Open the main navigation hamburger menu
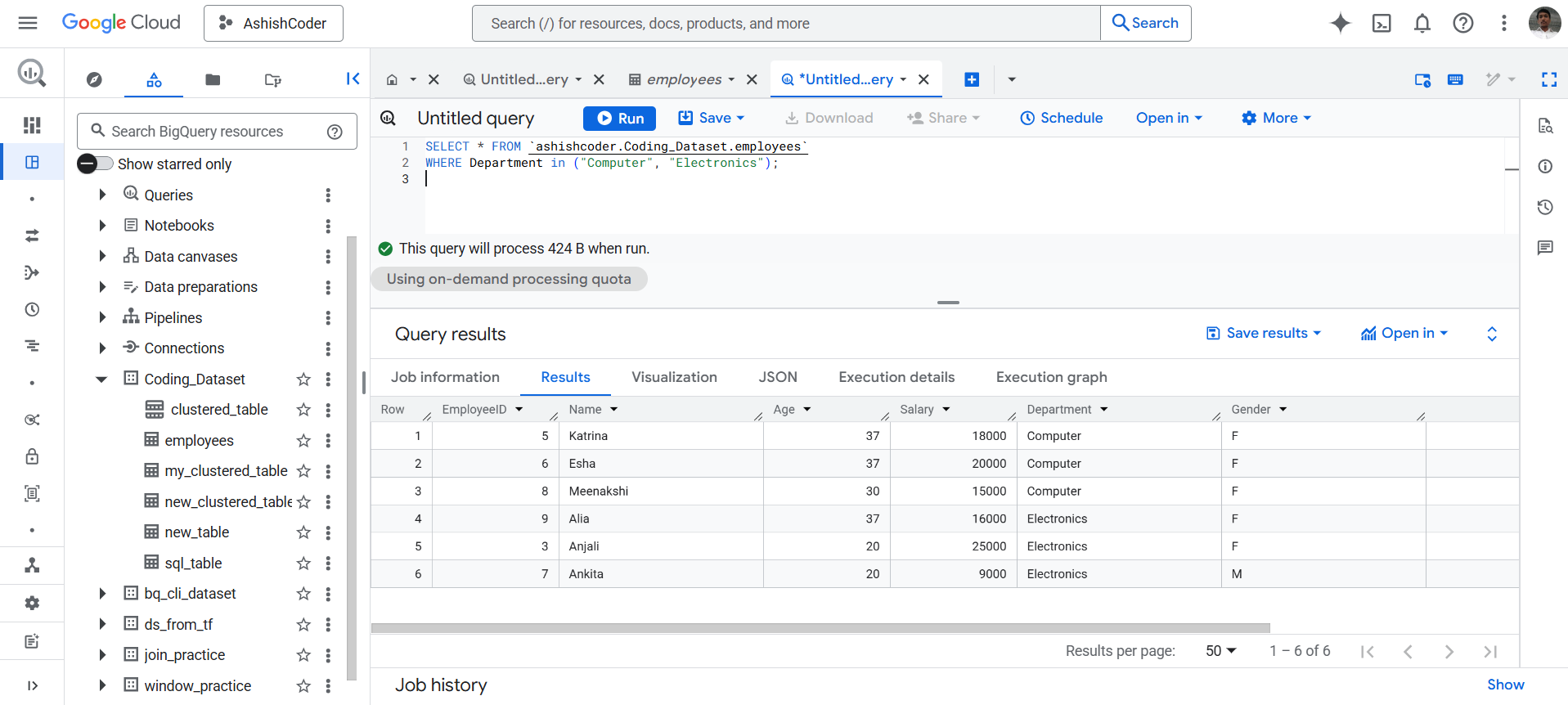This screenshot has height=705, width=1568. click(x=28, y=23)
